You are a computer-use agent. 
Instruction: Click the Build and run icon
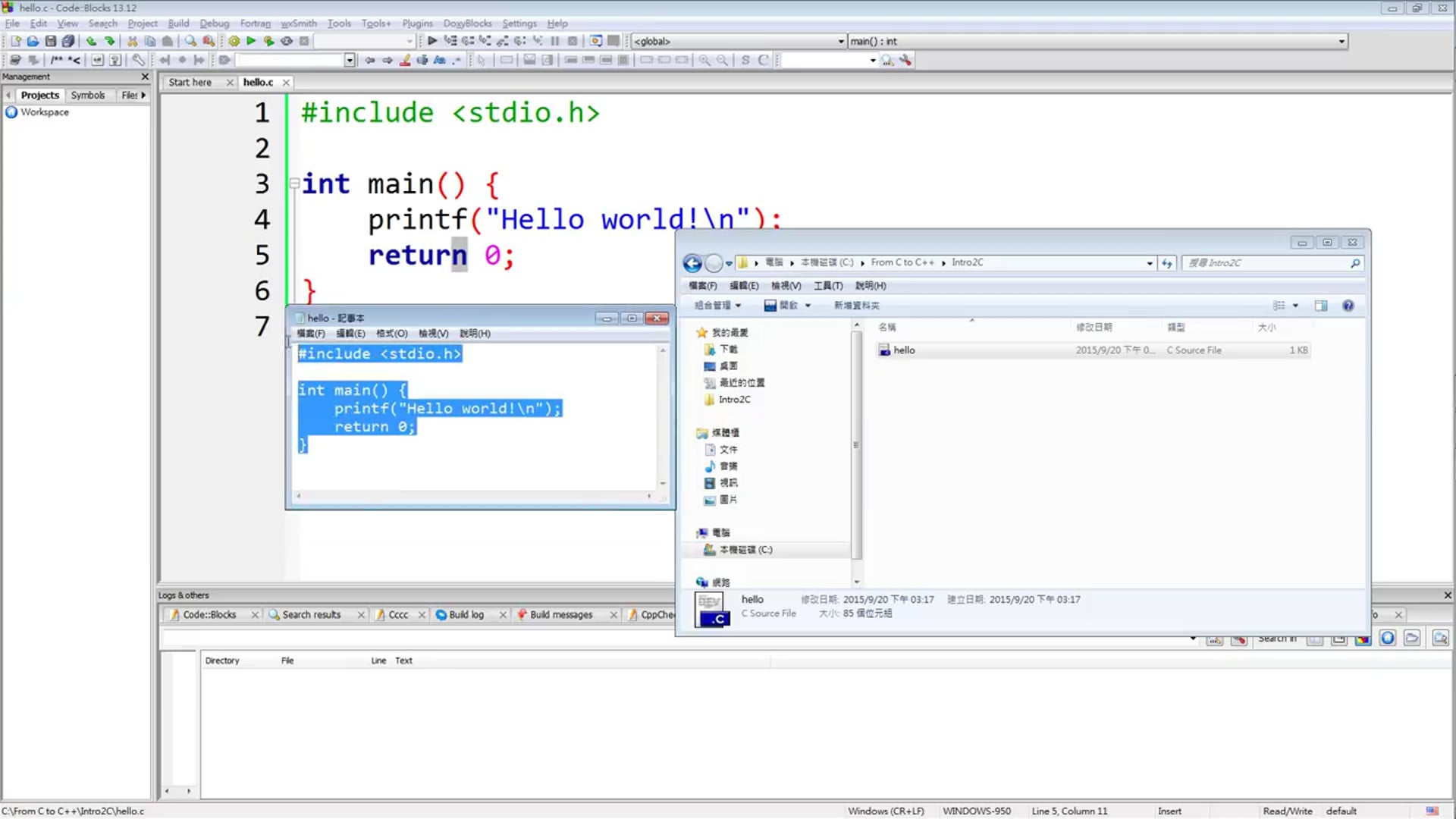point(268,41)
